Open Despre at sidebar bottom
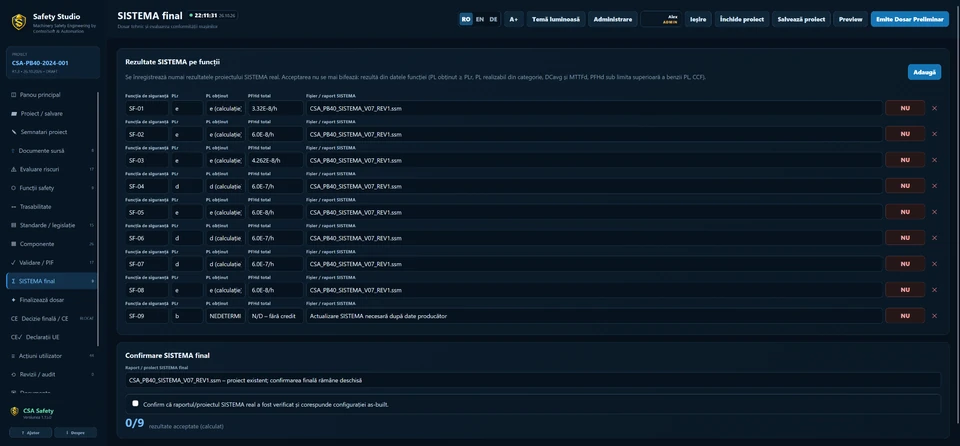Screen dimensions: 960x446 coord(76,433)
